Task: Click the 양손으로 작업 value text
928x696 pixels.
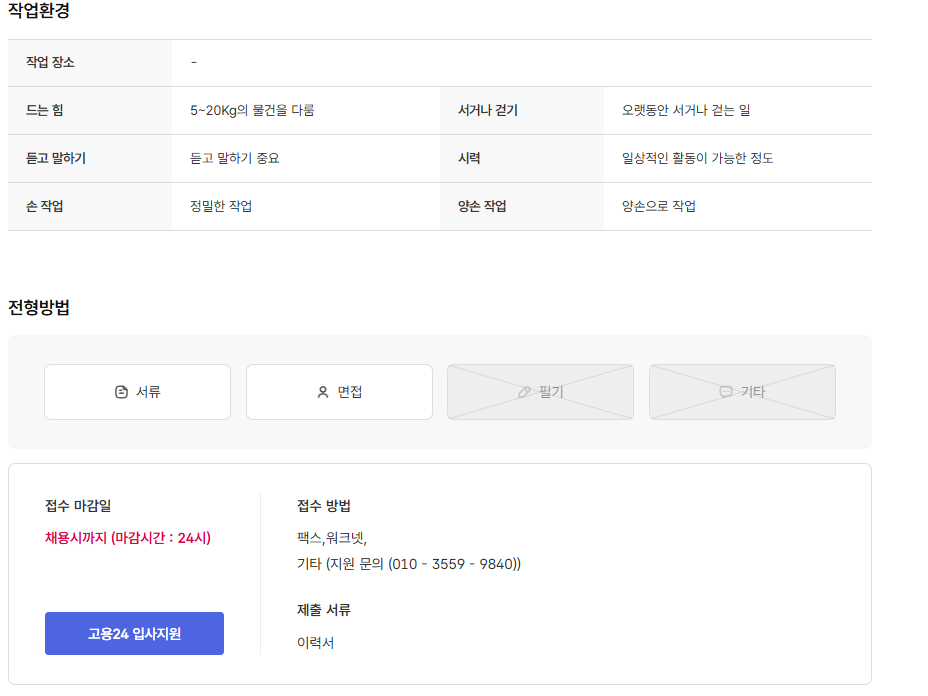Action: pyautogui.click(x=659, y=206)
